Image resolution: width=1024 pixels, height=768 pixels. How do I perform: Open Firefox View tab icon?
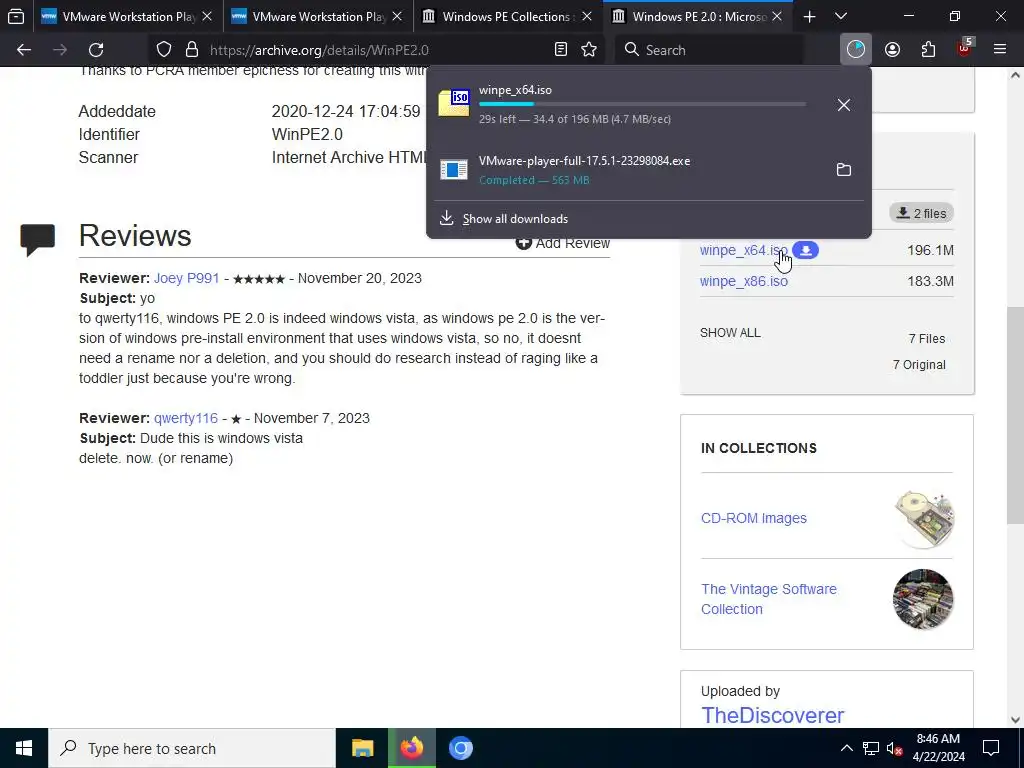click(16, 16)
